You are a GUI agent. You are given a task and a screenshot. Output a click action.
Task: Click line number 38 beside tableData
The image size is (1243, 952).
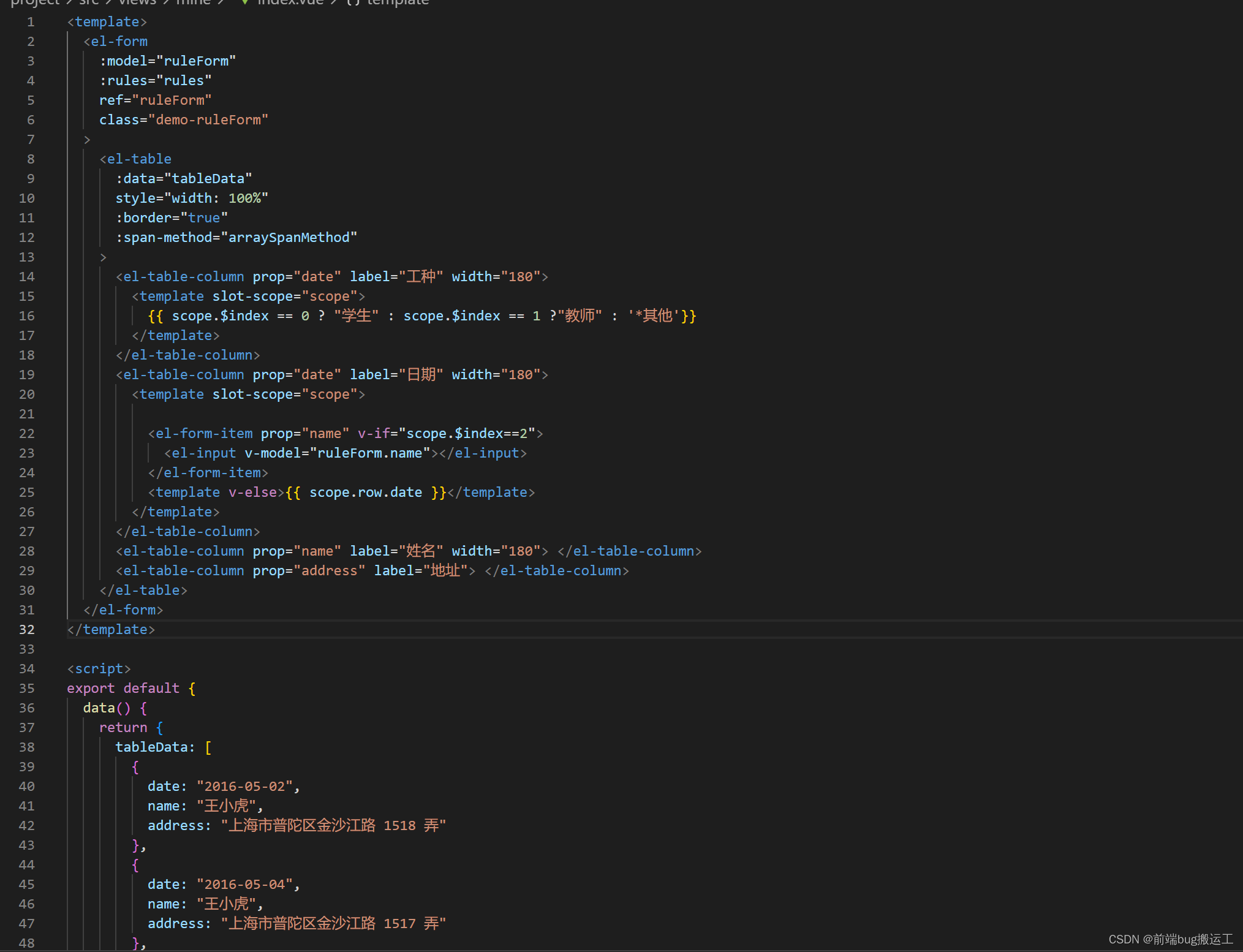(26, 747)
